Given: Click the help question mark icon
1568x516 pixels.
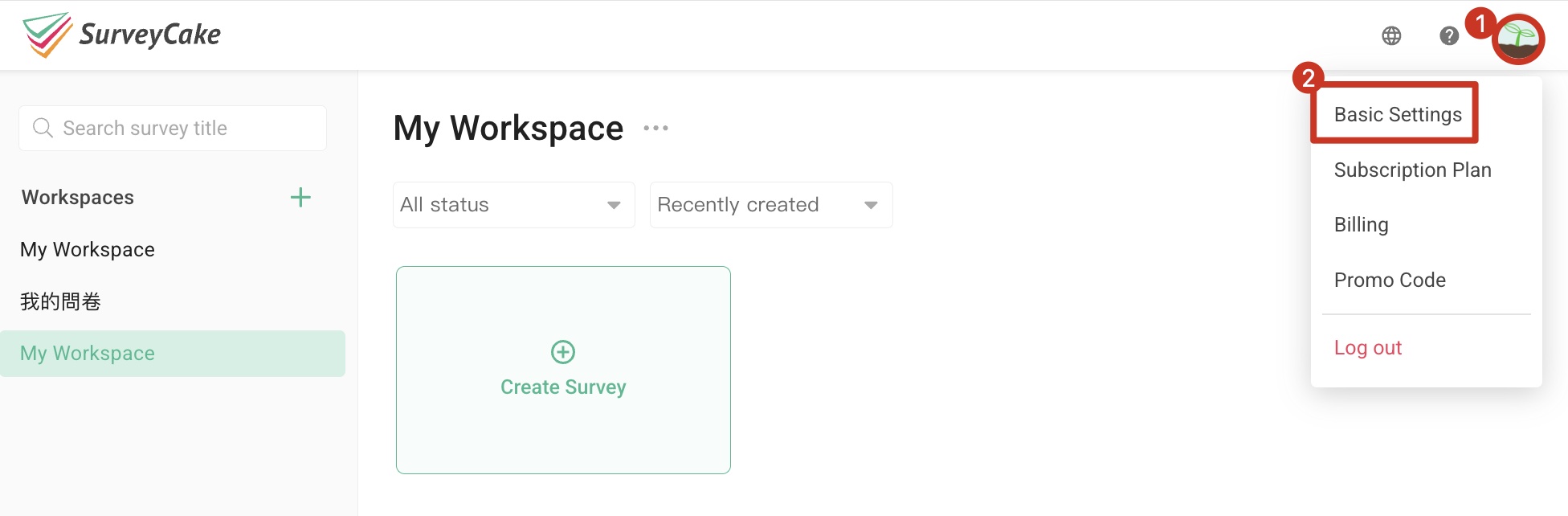Looking at the screenshot, I should click(1448, 35).
